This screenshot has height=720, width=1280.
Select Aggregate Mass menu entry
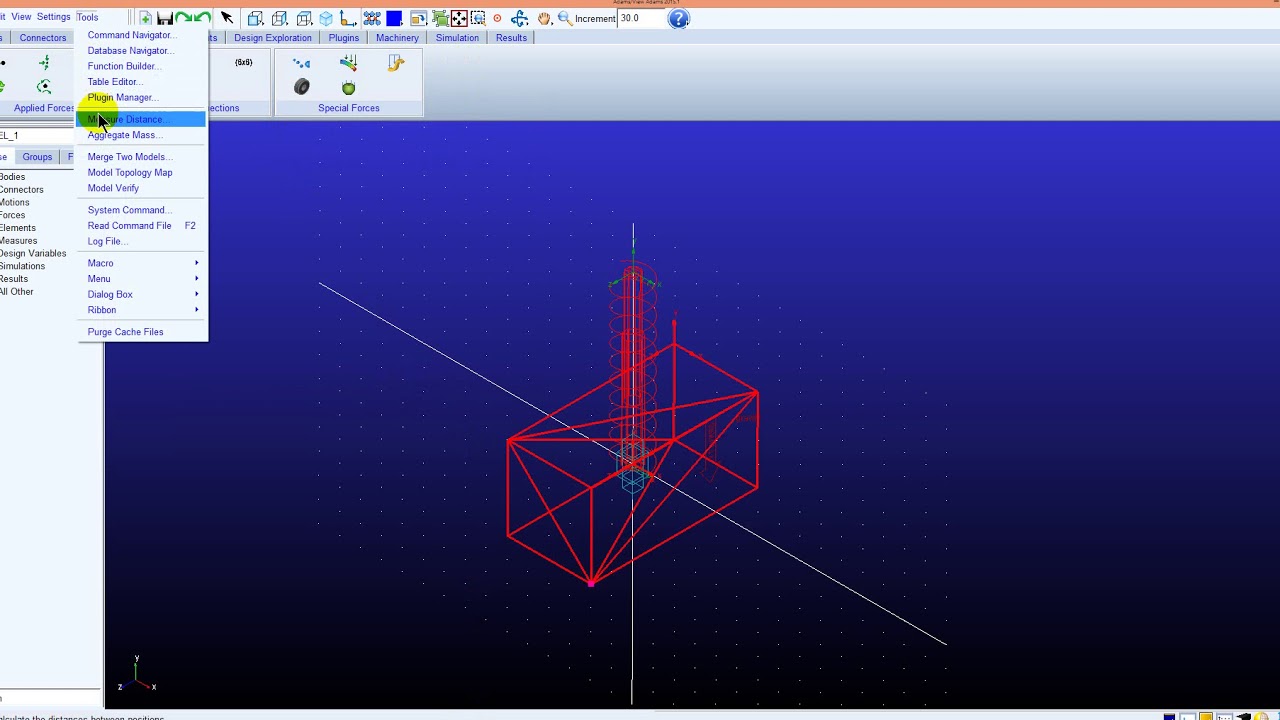(x=141, y=135)
